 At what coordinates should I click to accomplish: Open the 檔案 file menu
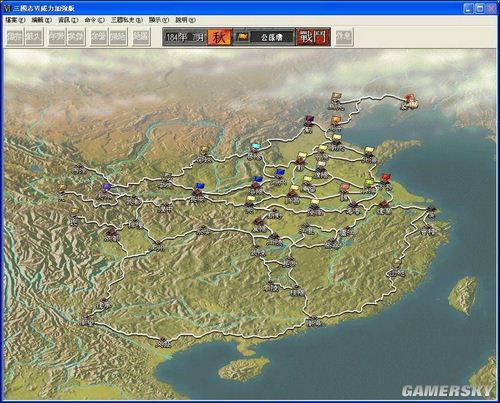click(15, 20)
